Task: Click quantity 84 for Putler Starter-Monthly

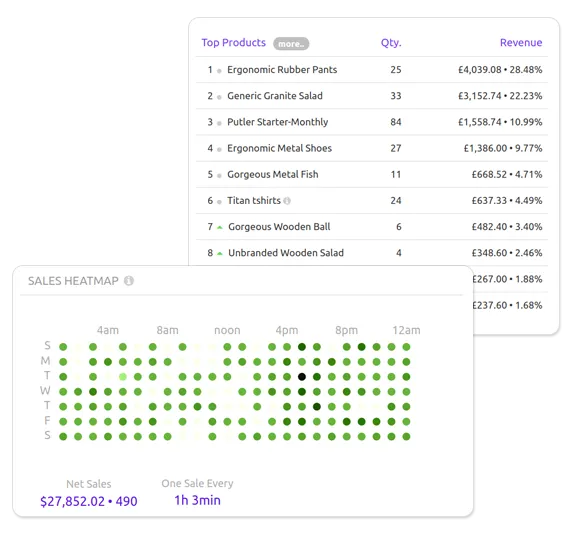Action: pyautogui.click(x=396, y=122)
